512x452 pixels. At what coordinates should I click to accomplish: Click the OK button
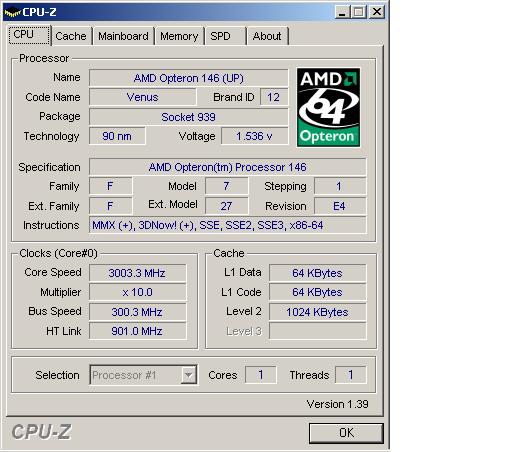coord(346,433)
